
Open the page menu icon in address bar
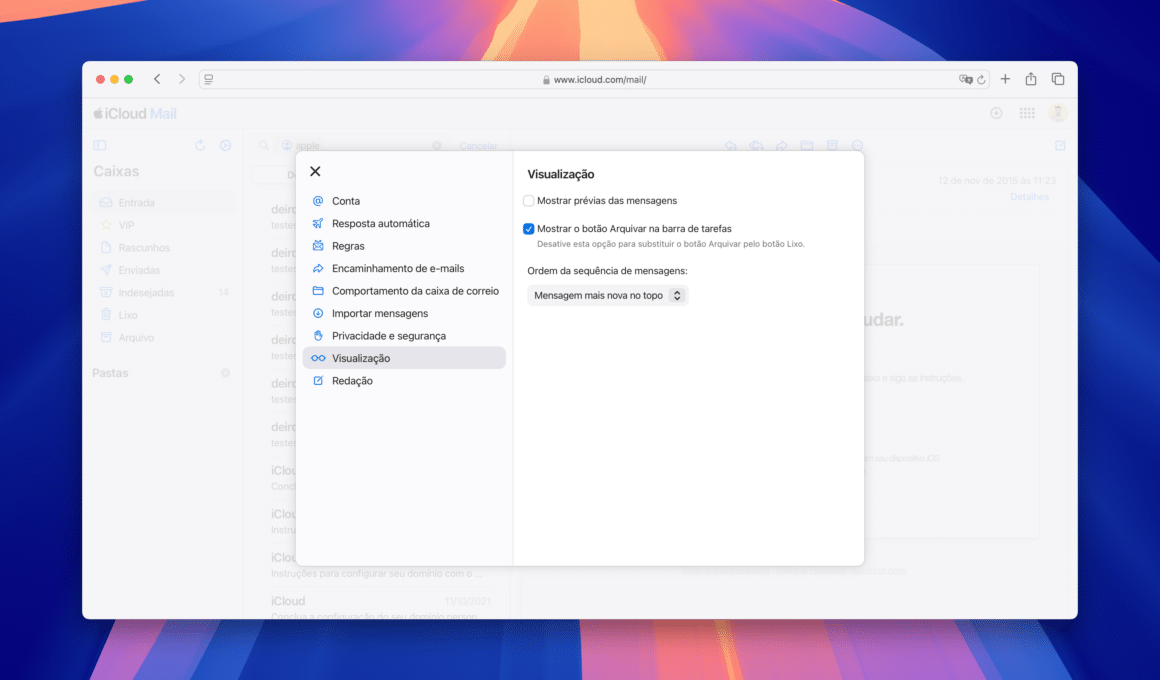pyautogui.click(x=209, y=79)
